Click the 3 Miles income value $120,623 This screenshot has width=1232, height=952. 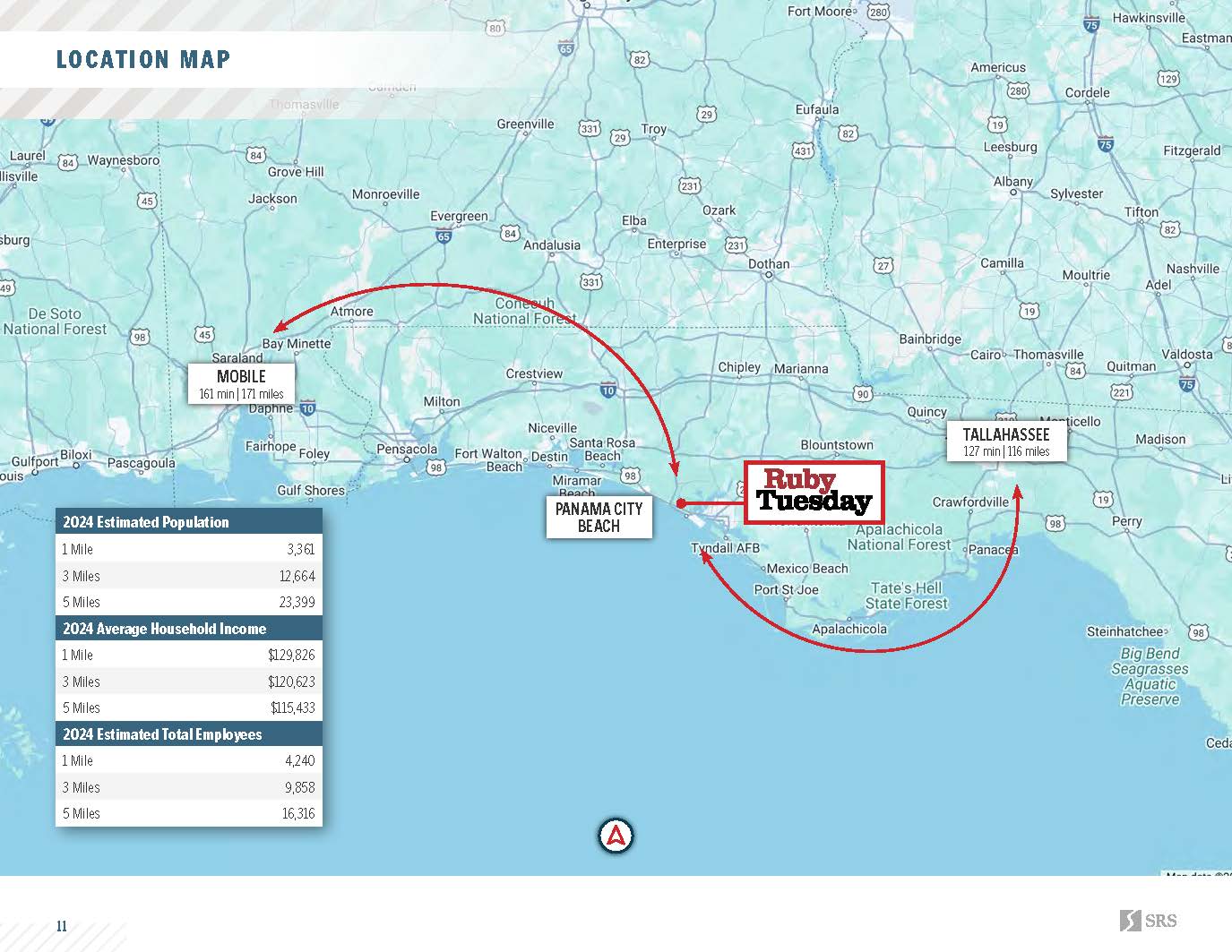292,682
